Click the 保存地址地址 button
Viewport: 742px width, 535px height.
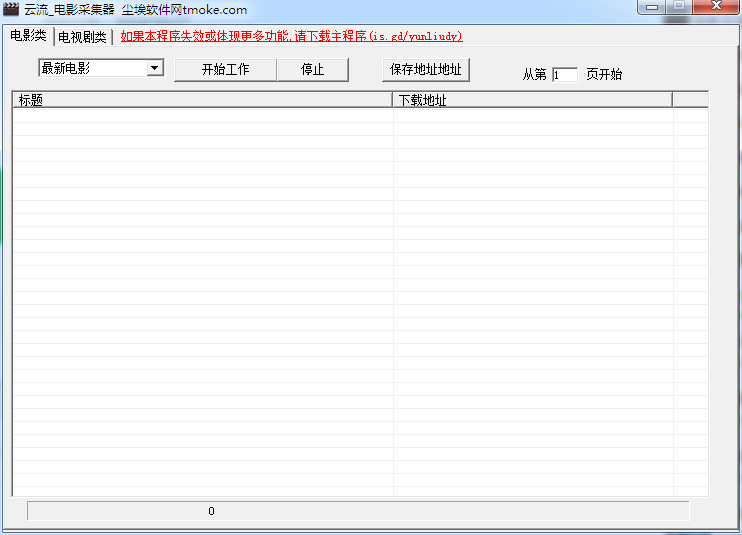[x=425, y=70]
